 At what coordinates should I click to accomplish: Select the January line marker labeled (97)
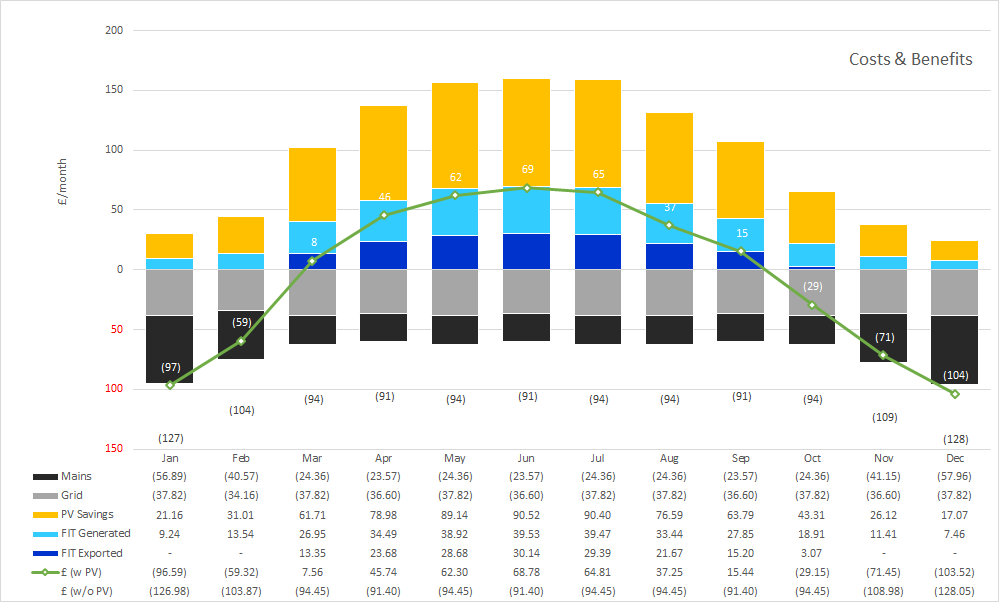click(x=170, y=385)
